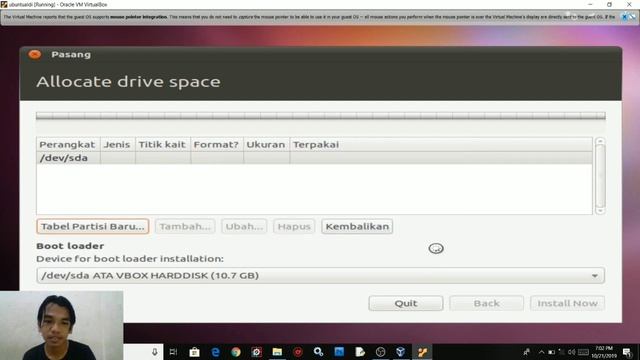Click the Hapus button
Image resolution: width=640 pixels, height=360 pixels.
click(294, 227)
